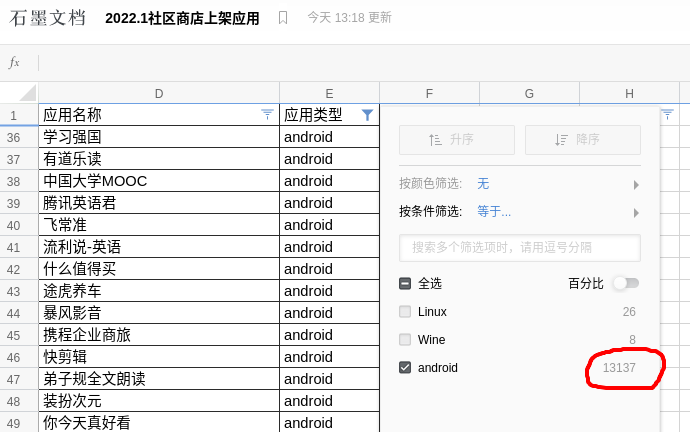This screenshot has height=432, width=690.
Task: Select cell 装扮次元
Action: (159, 401)
